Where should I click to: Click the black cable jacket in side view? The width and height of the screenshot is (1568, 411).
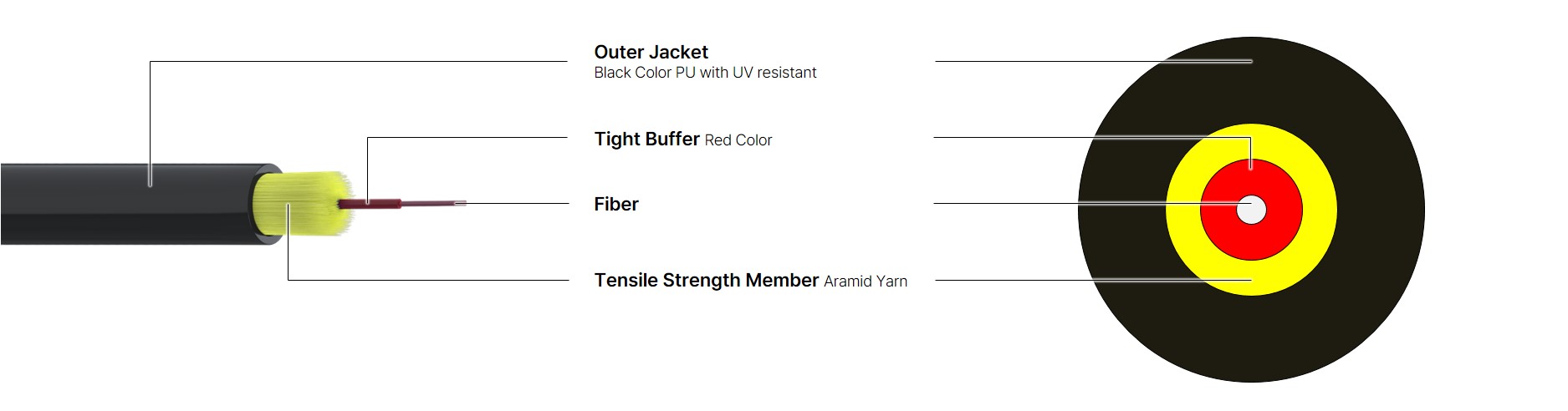tap(125, 205)
